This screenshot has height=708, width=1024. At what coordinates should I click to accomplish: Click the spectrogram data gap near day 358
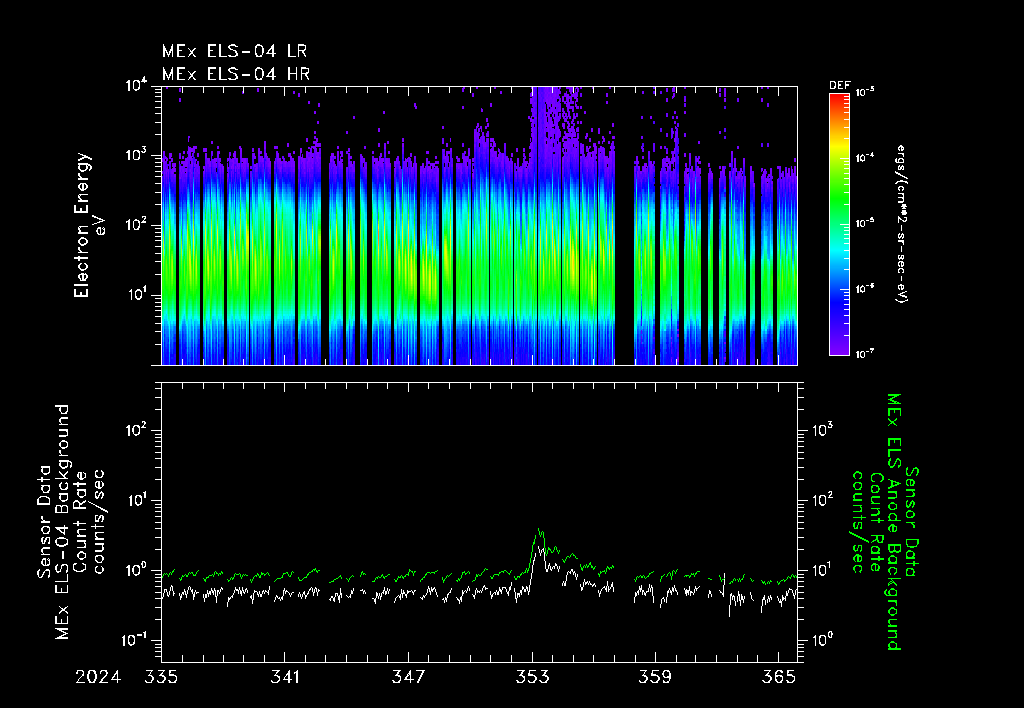(624, 225)
